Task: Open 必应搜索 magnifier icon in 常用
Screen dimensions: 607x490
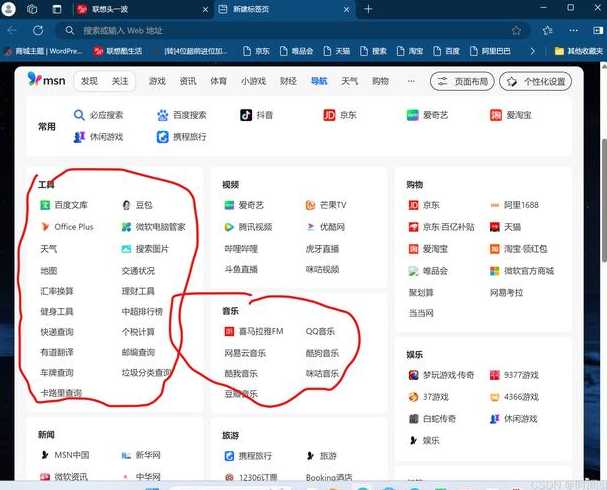Action: click(x=79, y=115)
